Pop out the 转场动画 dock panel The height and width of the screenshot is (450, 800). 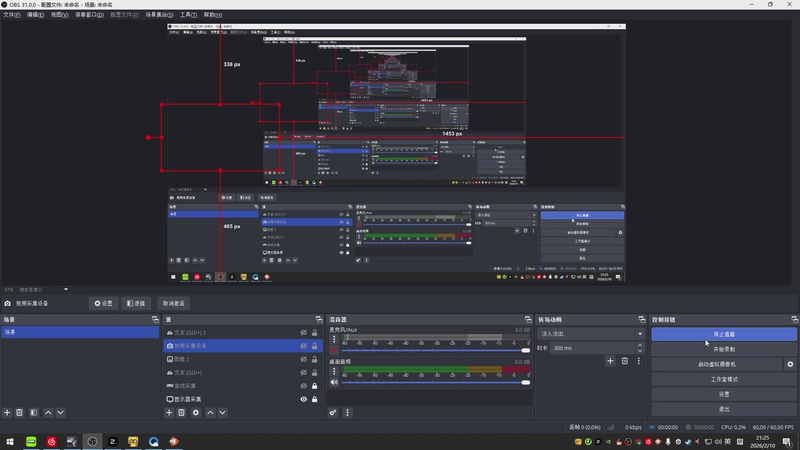pos(642,319)
